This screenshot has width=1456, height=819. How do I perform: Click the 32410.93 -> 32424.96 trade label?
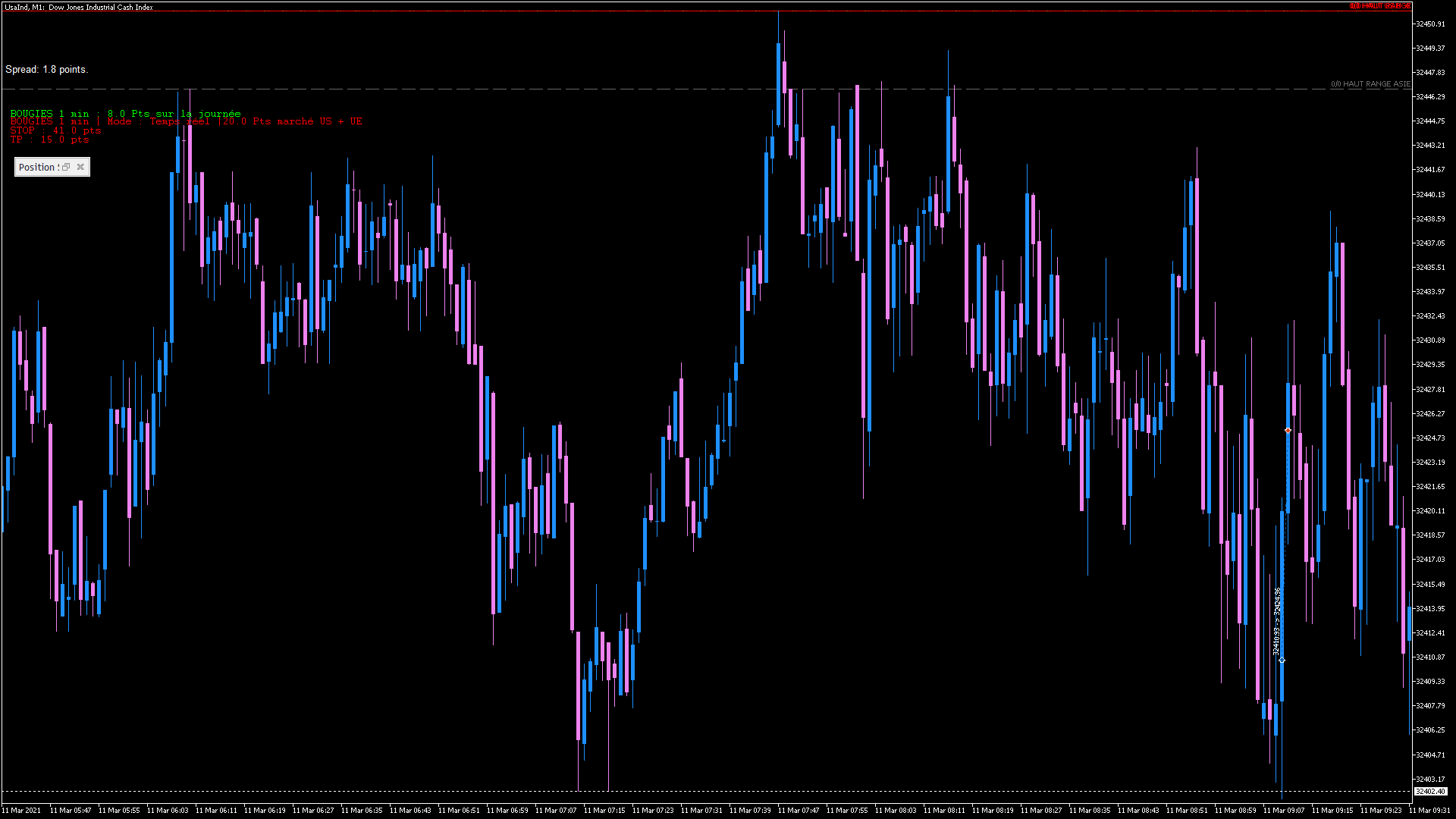(x=1277, y=622)
